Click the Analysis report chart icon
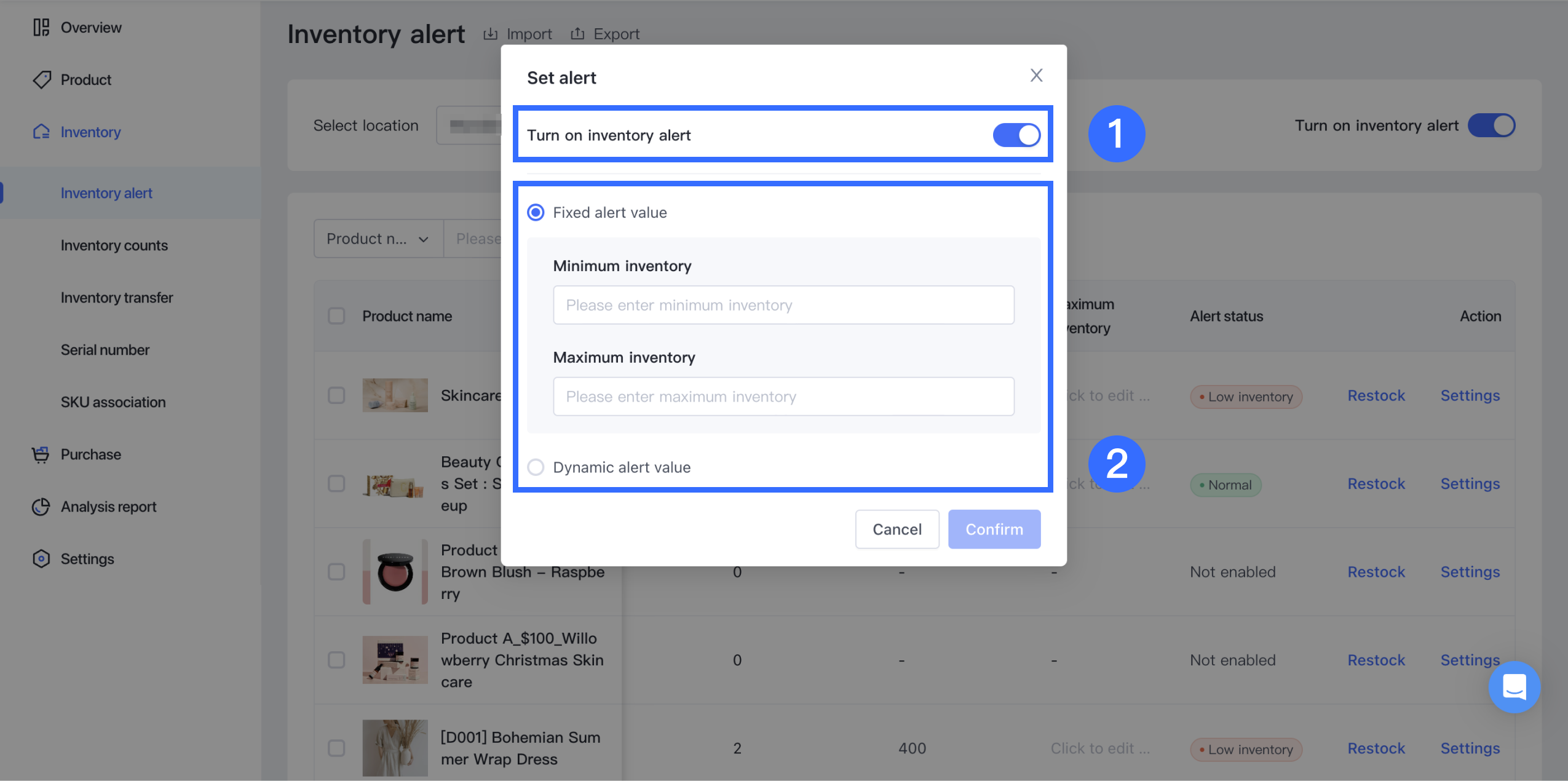Image resolution: width=1568 pixels, height=781 pixels. 41,507
